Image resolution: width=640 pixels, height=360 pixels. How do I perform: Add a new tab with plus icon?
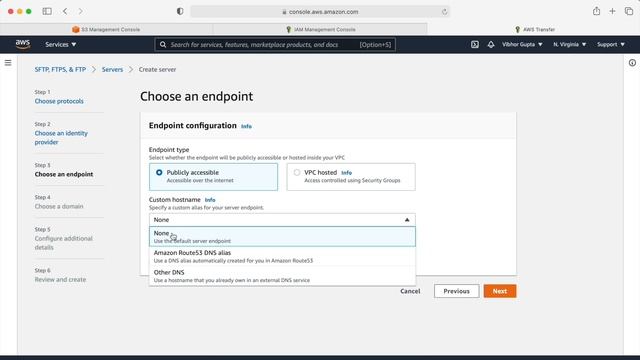[x=612, y=11]
